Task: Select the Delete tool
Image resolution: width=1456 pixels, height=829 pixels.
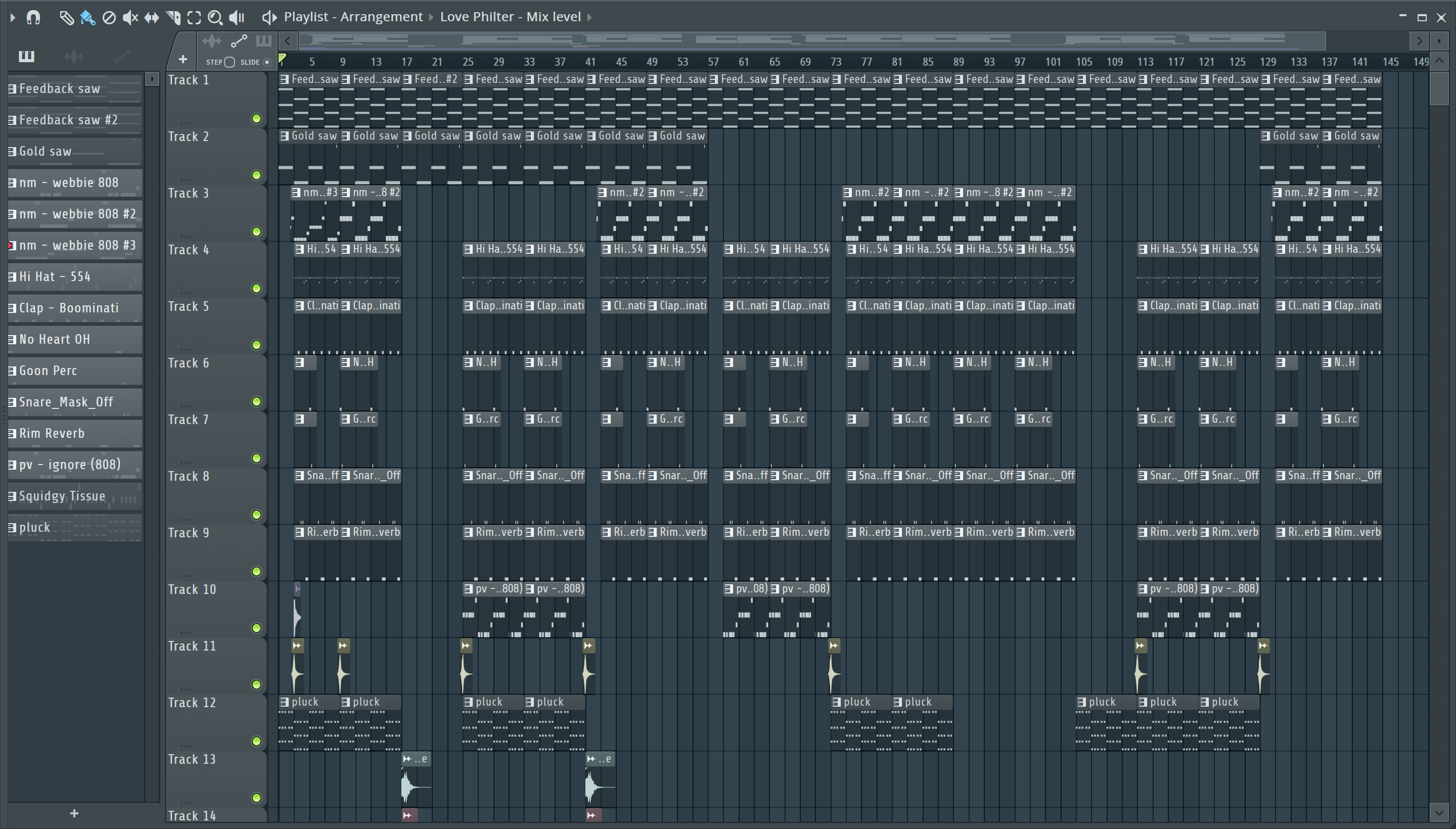Action: click(x=109, y=18)
